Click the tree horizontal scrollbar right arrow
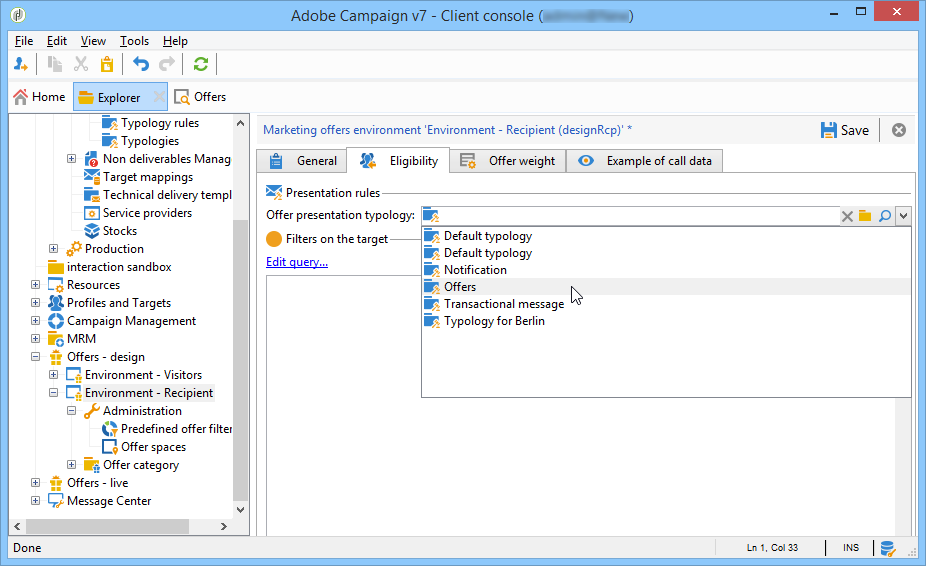Viewport: 934px width, 577px height. point(224,526)
